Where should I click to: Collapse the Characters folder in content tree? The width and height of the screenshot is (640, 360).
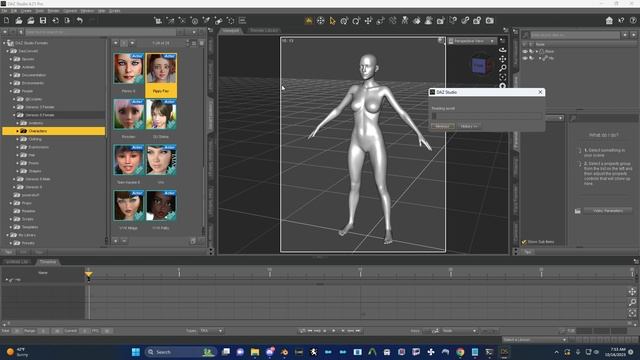pyautogui.click(x=18, y=131)
